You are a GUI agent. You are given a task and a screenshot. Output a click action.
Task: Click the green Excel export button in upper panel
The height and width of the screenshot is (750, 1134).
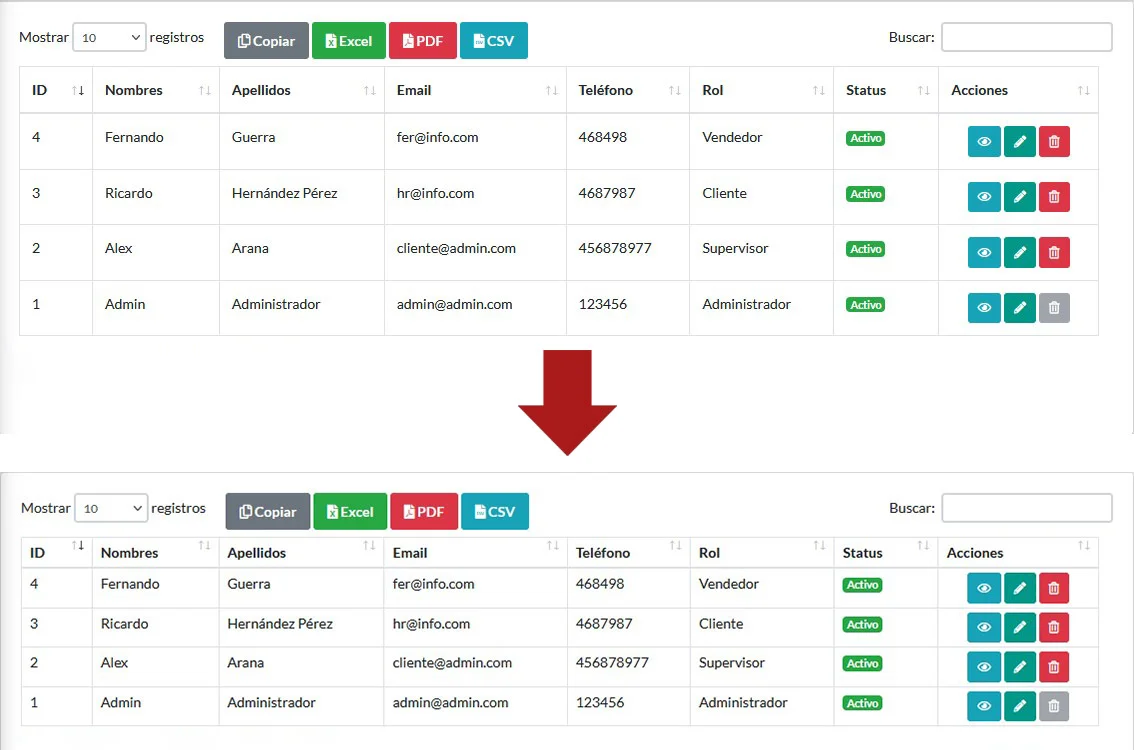pyautogui.click(x=348, y=41)
